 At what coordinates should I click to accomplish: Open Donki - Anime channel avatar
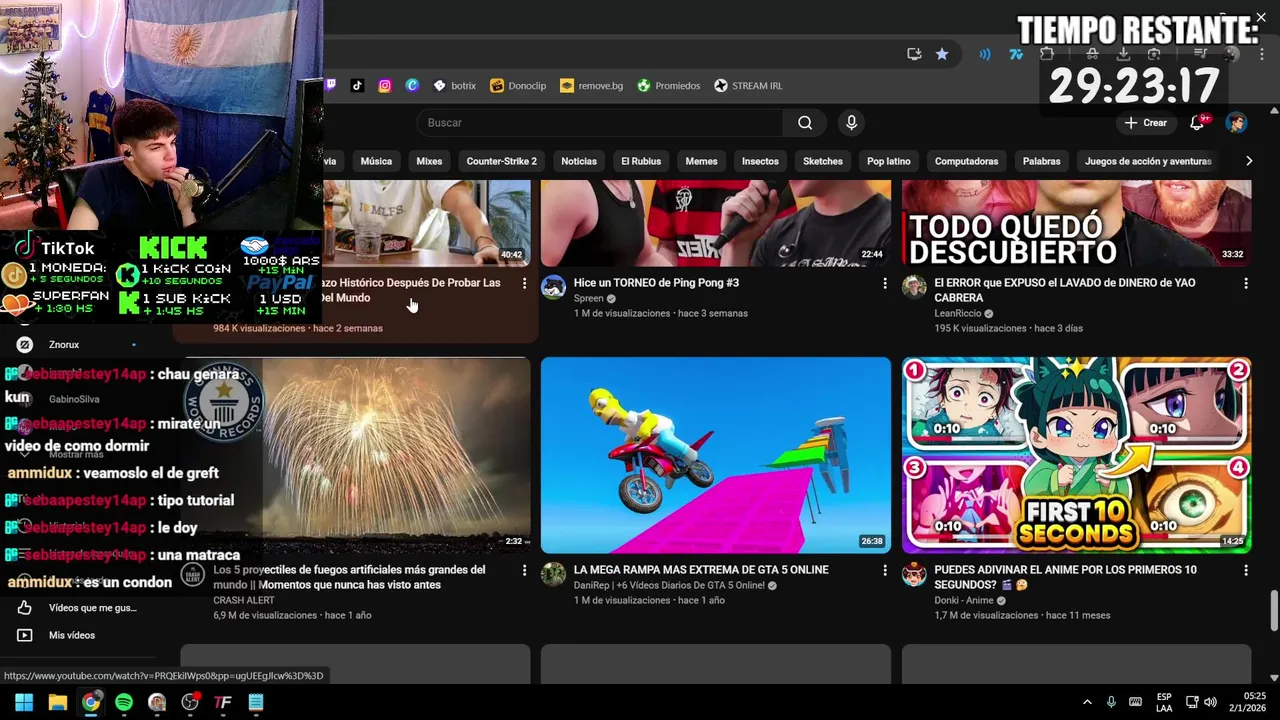click(914, 574)
